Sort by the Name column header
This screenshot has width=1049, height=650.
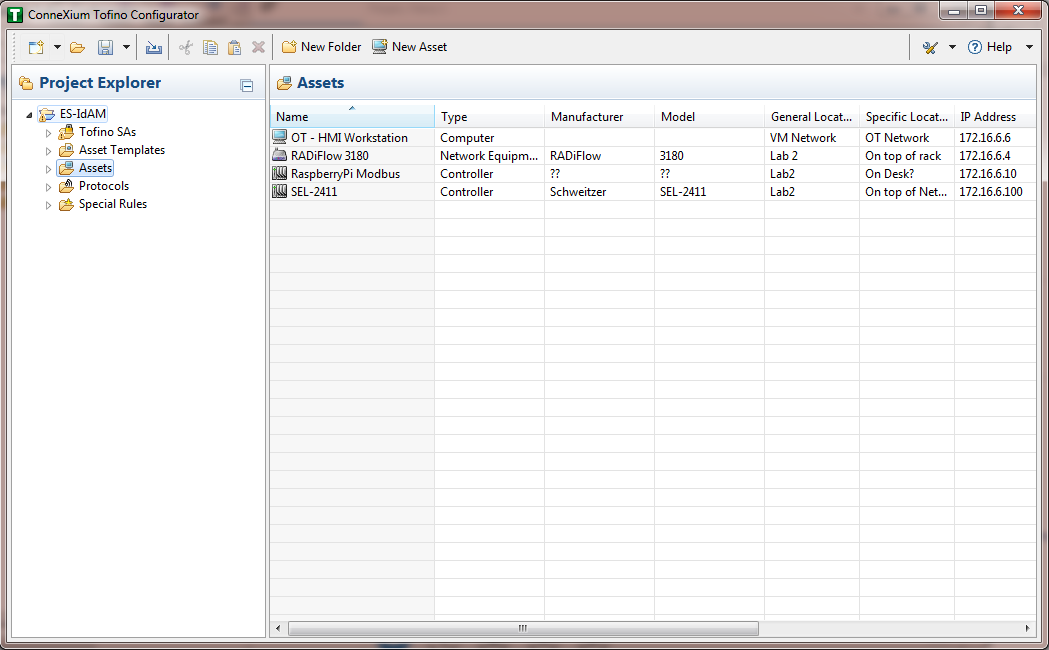(352, 116)
